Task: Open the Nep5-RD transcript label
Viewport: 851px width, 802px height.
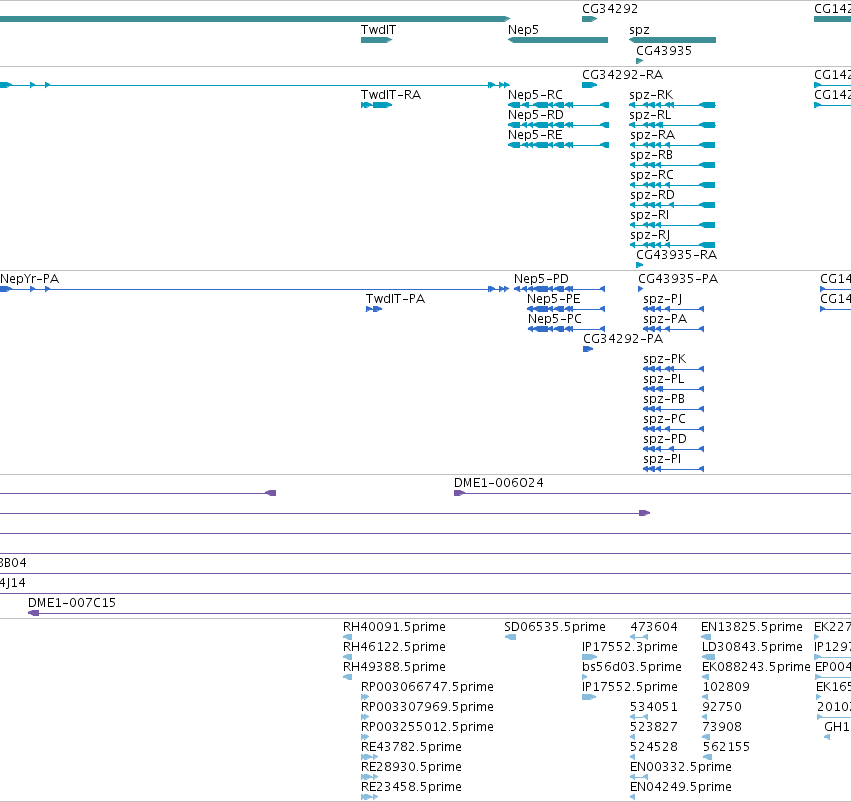Action: pos(536,114)
